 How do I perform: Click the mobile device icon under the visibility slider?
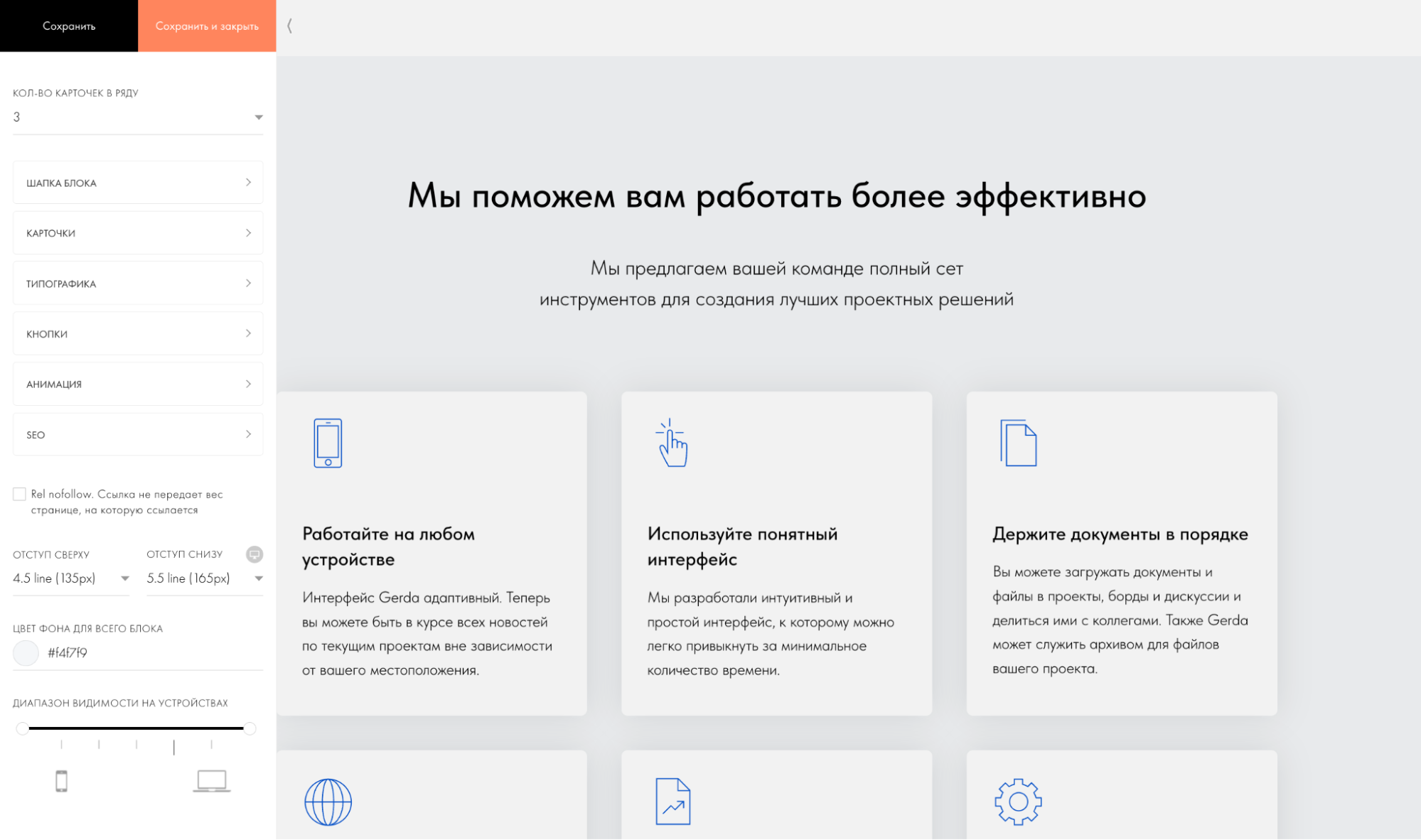(62, 781)
